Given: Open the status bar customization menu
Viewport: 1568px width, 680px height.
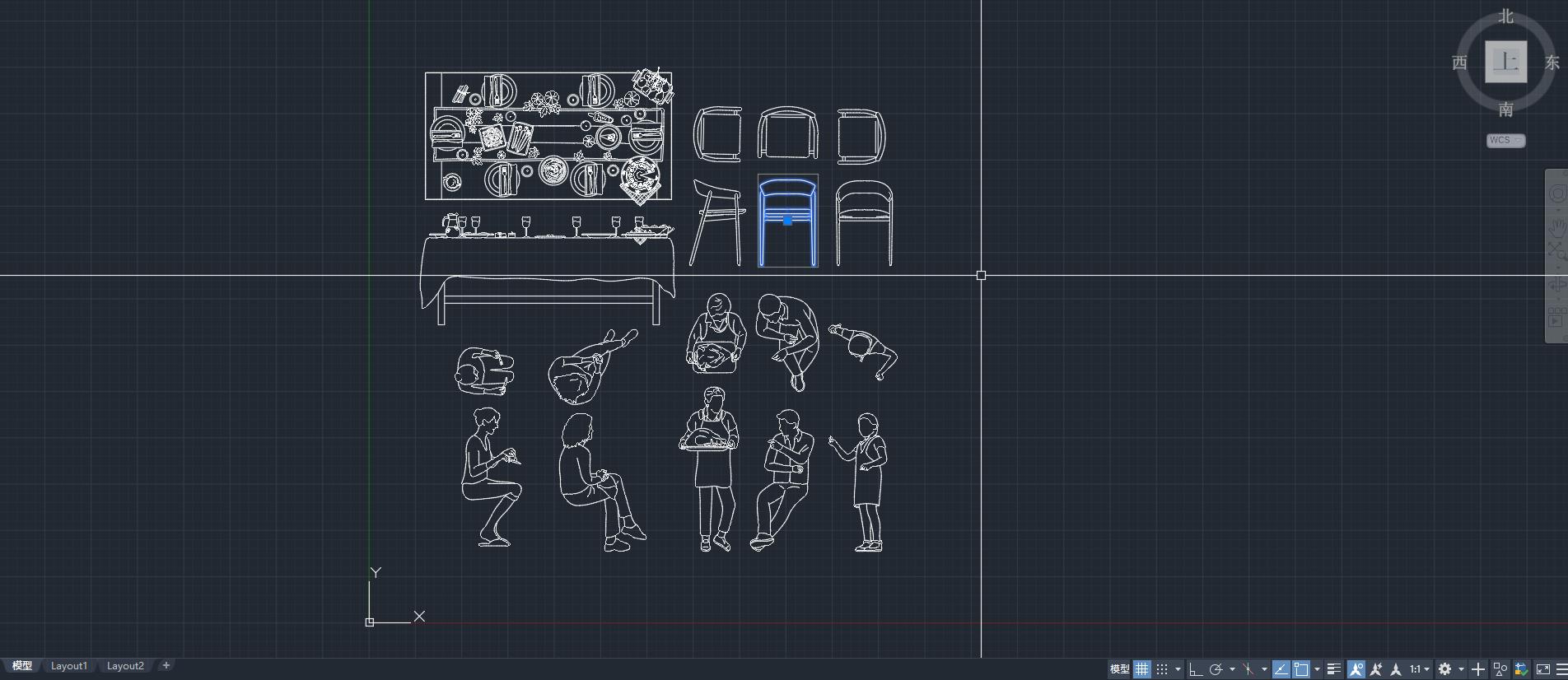Looking at the screenshot, I should pyautogui.click(x=1561, y=669).
